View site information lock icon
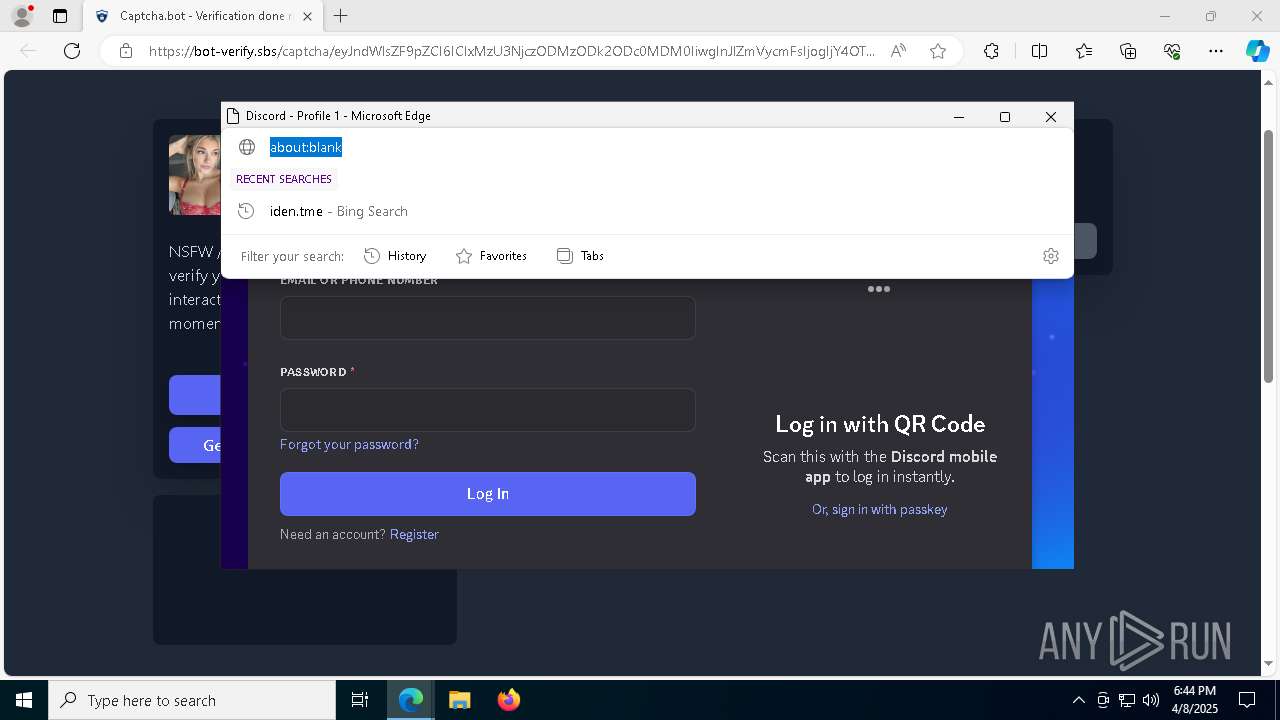Screen dimensions: 1280x720 click(x=126, y=51)
